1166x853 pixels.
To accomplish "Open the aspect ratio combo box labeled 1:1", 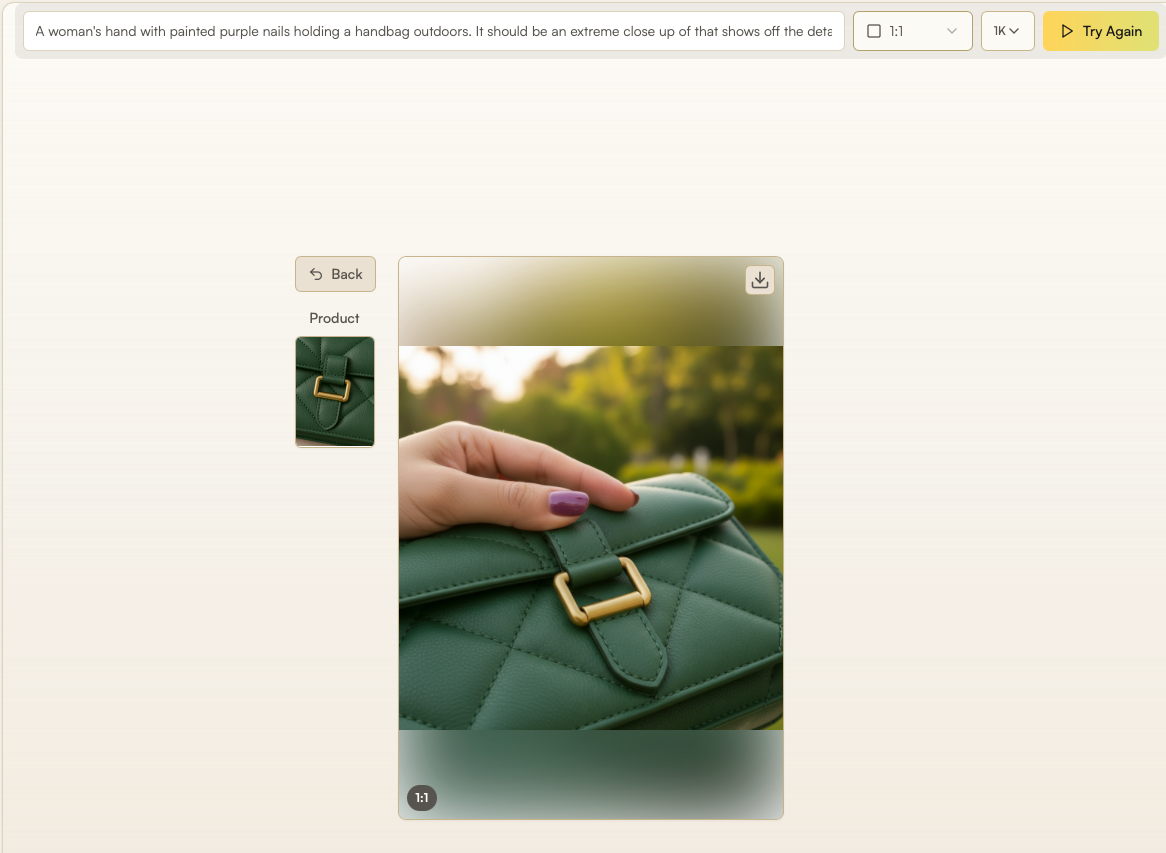I will [x=912, y=31].
